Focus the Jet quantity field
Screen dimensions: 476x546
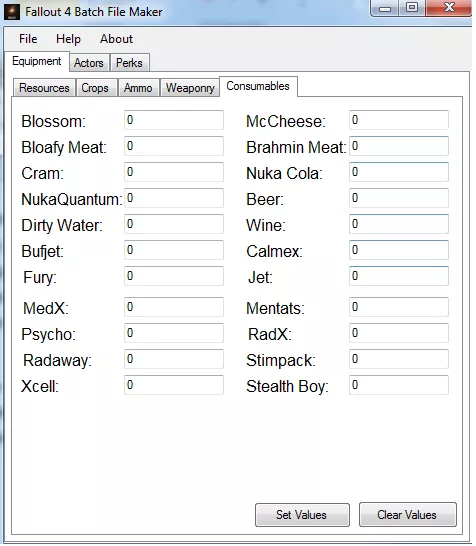(x=399, y=276)
